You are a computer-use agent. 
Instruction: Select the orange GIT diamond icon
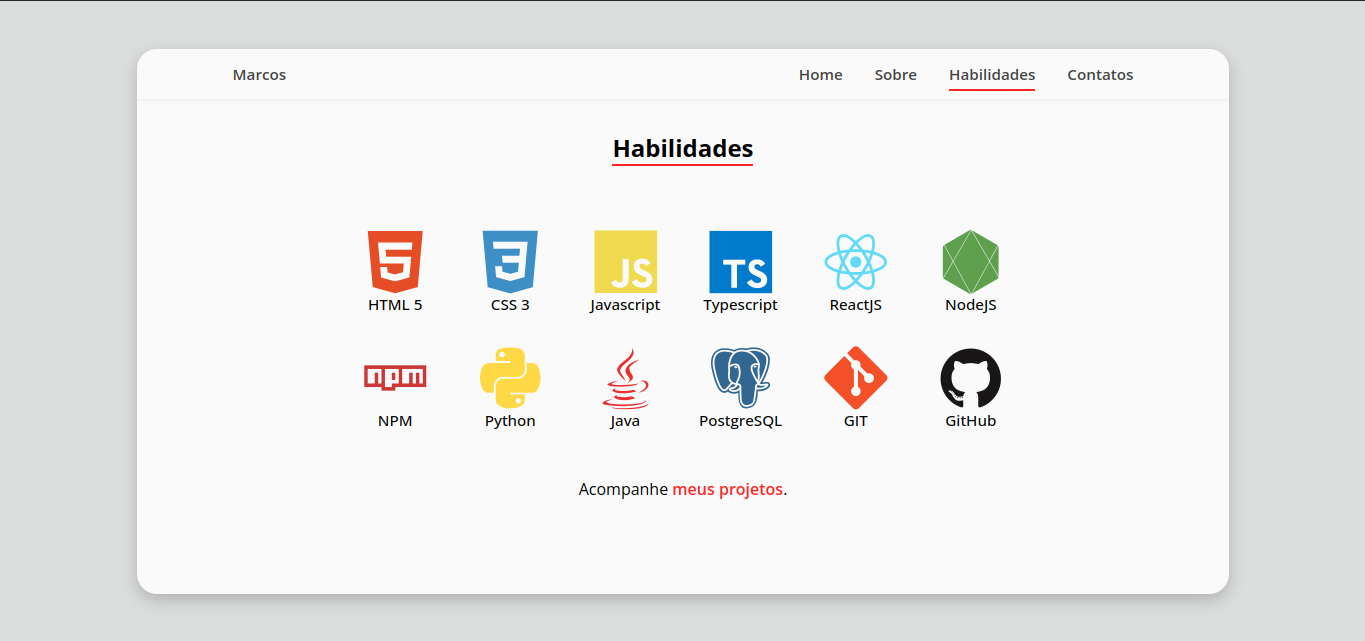coord(856,378)
